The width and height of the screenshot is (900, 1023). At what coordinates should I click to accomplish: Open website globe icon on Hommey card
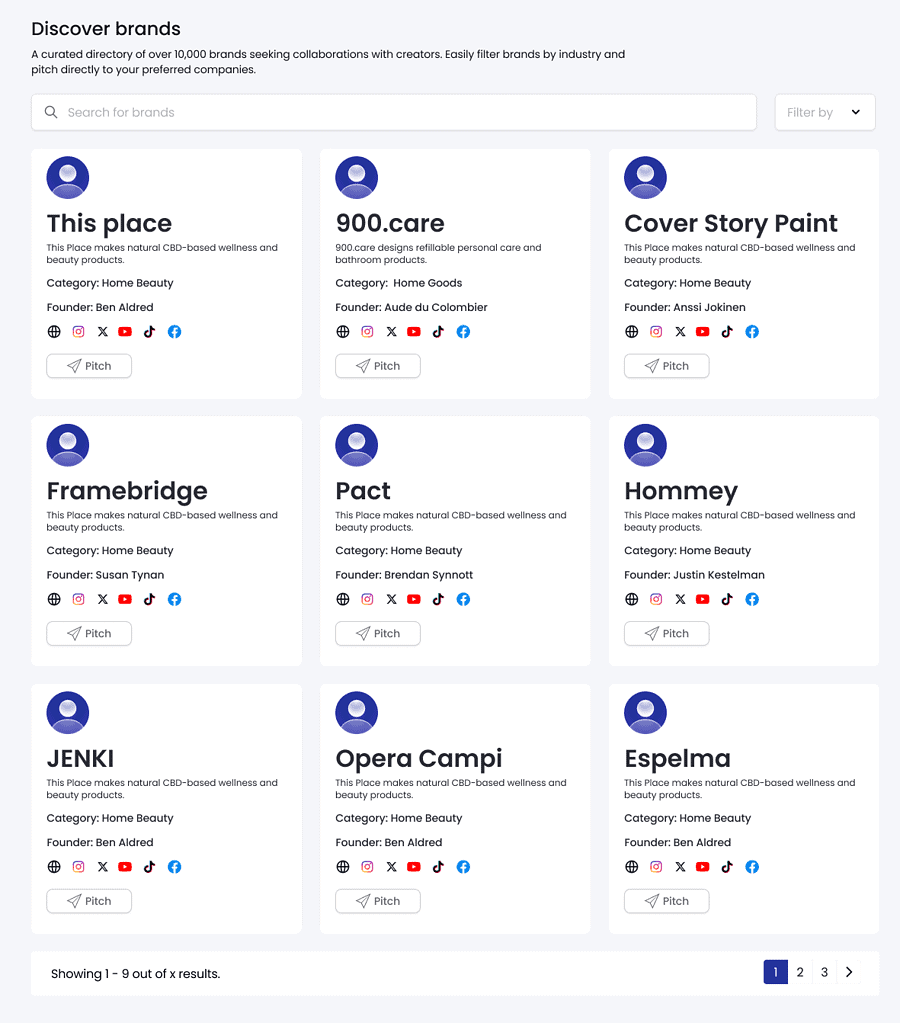tap(632, 599)
